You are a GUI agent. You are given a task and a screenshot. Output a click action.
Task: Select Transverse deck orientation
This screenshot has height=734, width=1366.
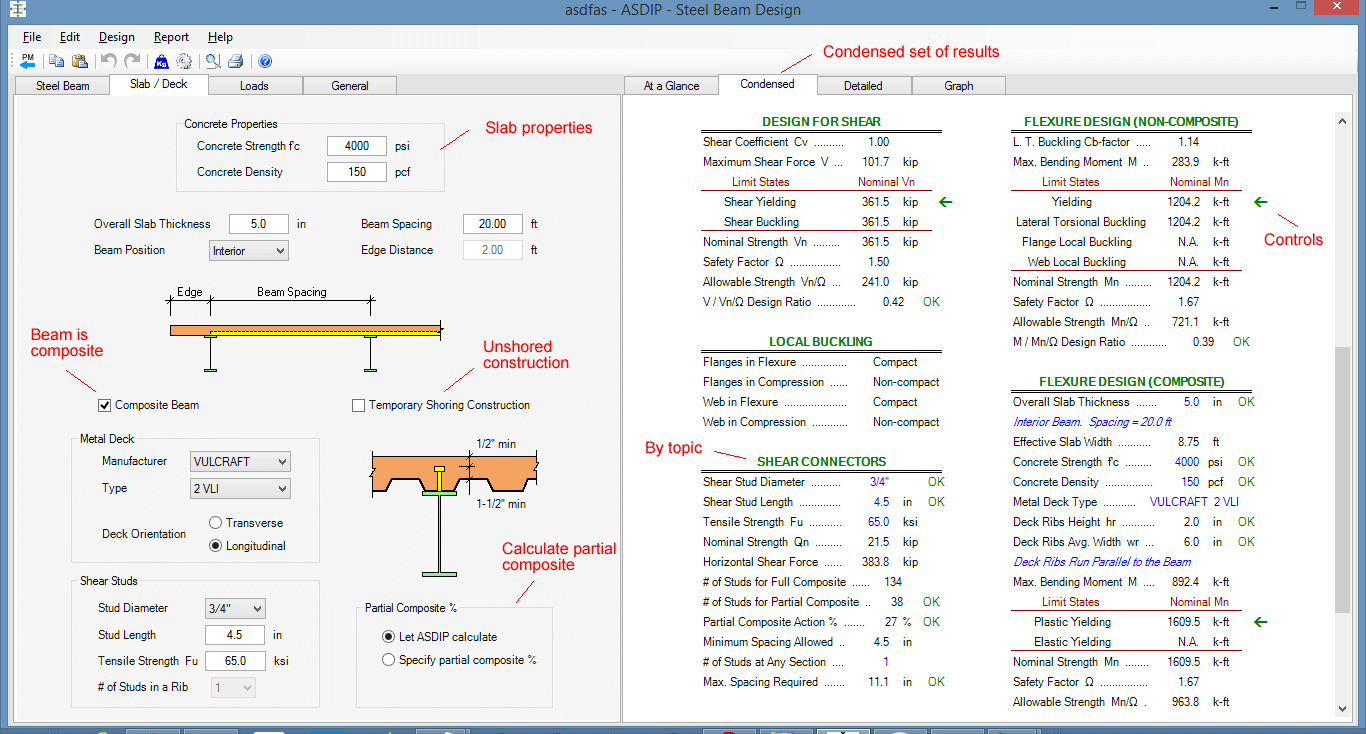(215, 522)
